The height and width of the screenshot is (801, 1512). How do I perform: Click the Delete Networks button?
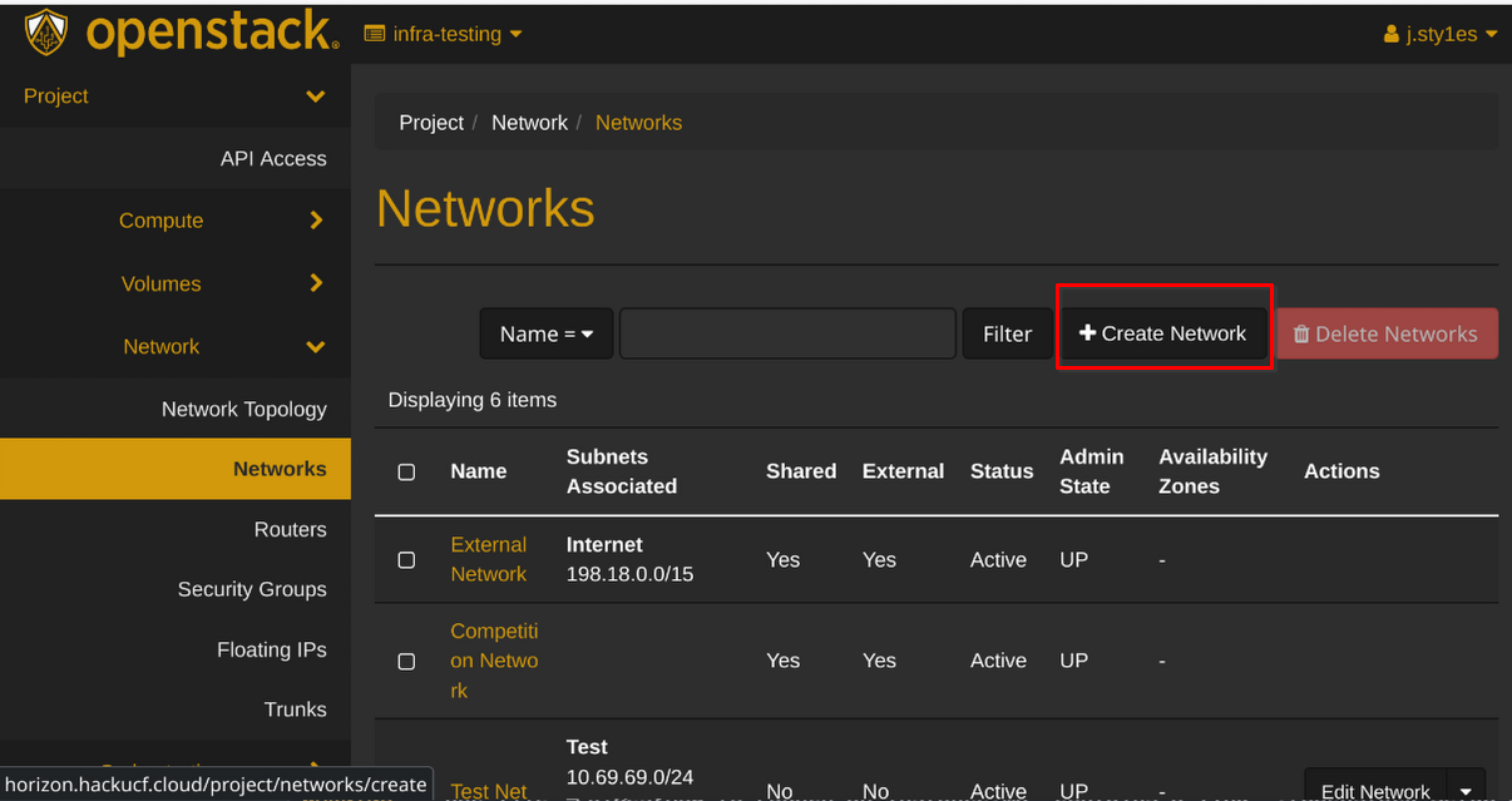[1387, 333]
